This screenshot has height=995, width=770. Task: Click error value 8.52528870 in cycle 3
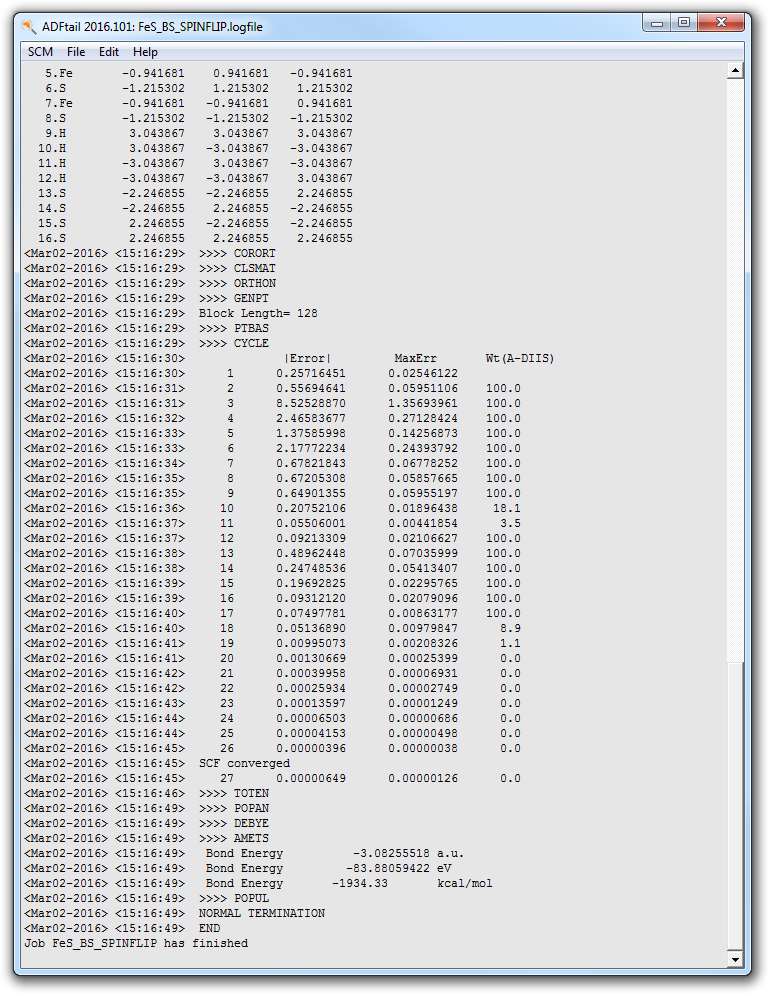(x=311, y=404)
